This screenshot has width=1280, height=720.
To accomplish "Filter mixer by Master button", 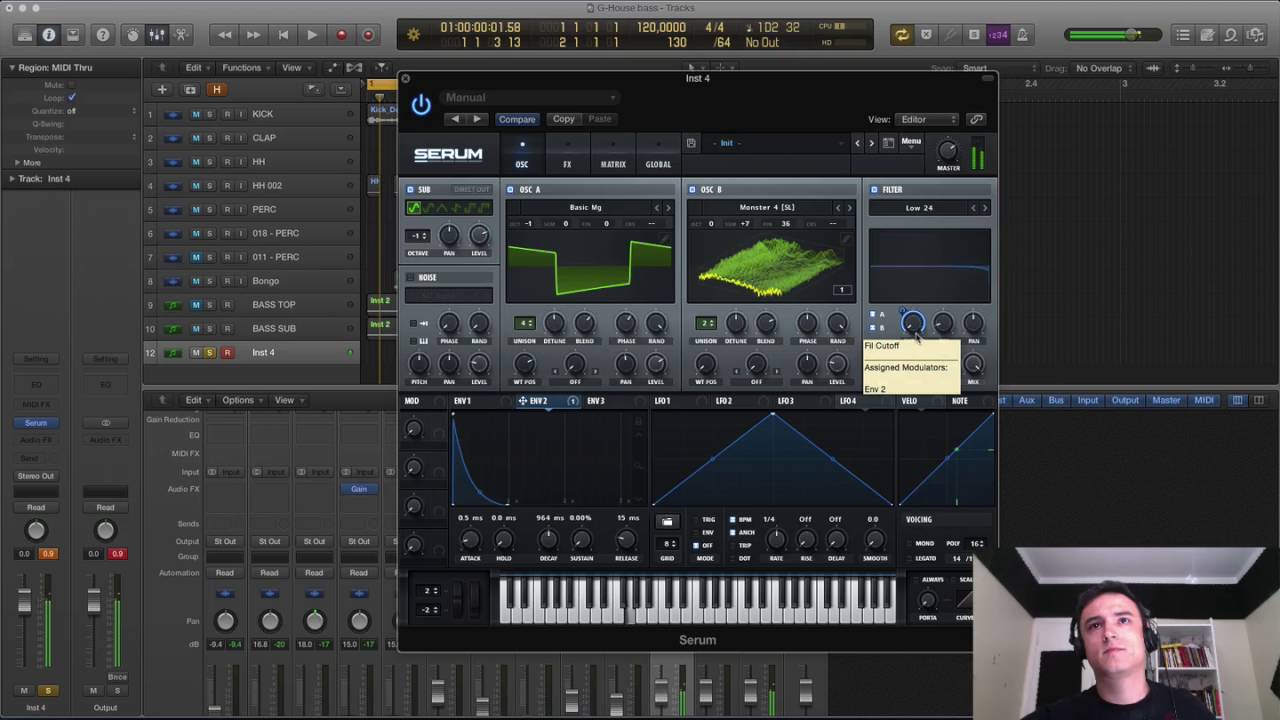I will click(1166, 400).
